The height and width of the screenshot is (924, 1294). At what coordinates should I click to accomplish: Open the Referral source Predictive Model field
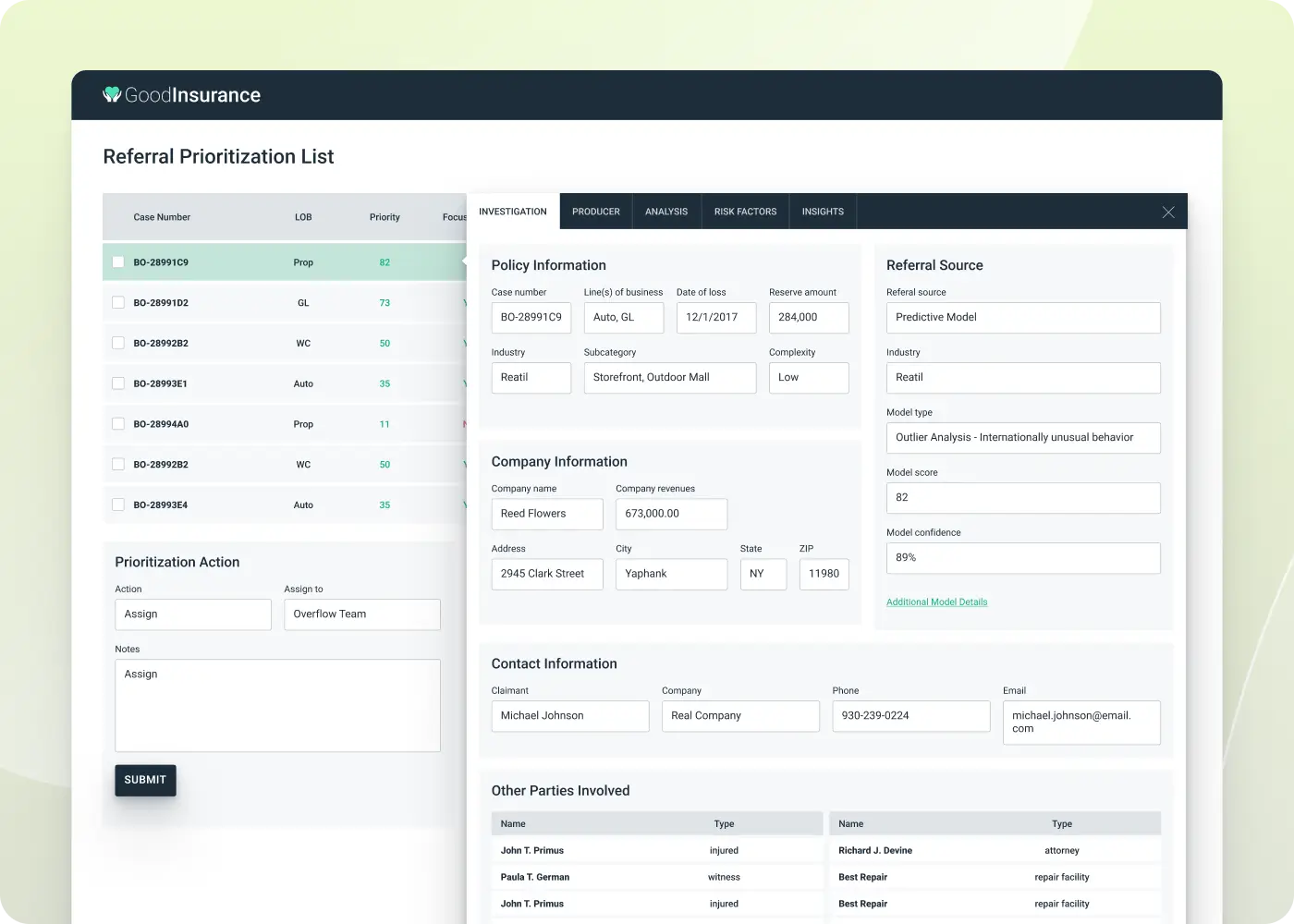pos(1022,318)
